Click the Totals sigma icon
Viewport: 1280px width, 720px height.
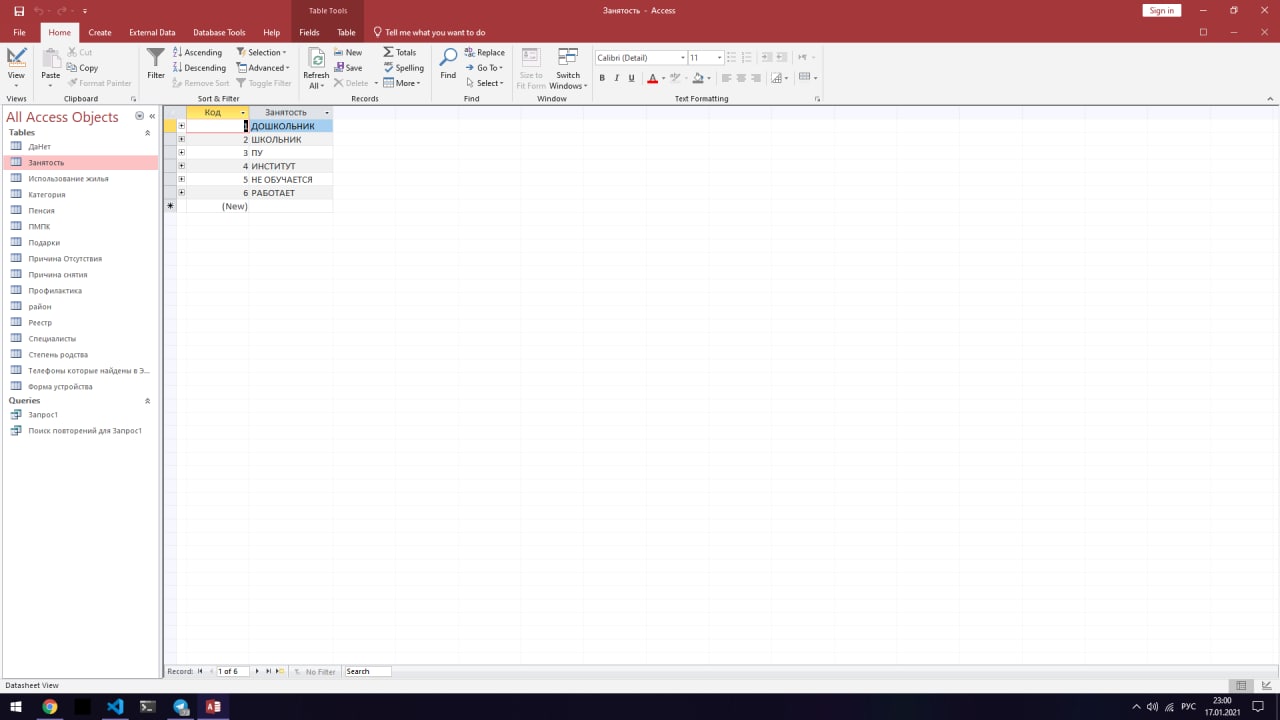(400, 53)
